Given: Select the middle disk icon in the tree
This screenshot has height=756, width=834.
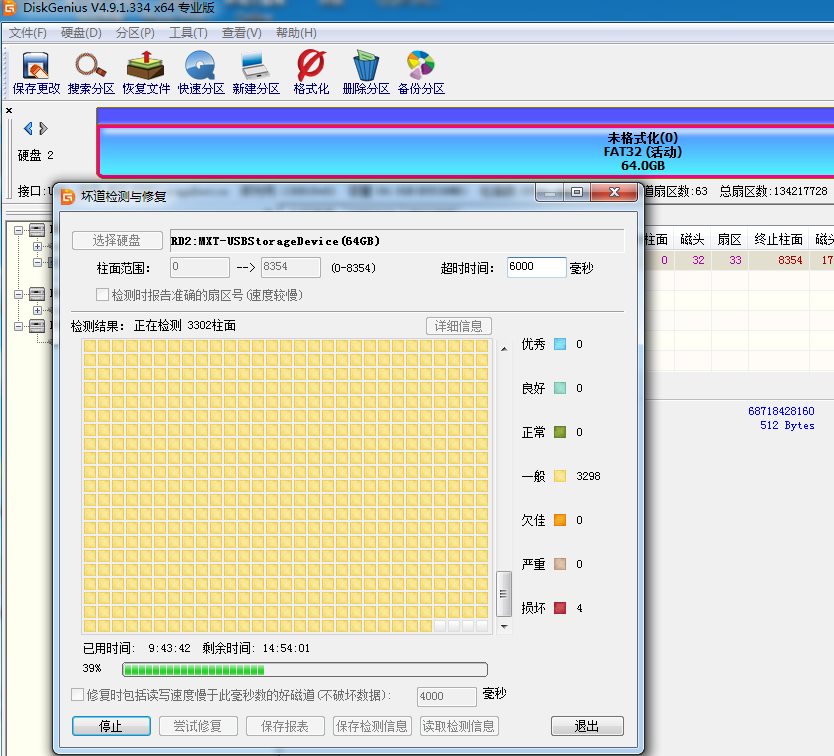Looking at the screenshot, I should pos(37,294).
